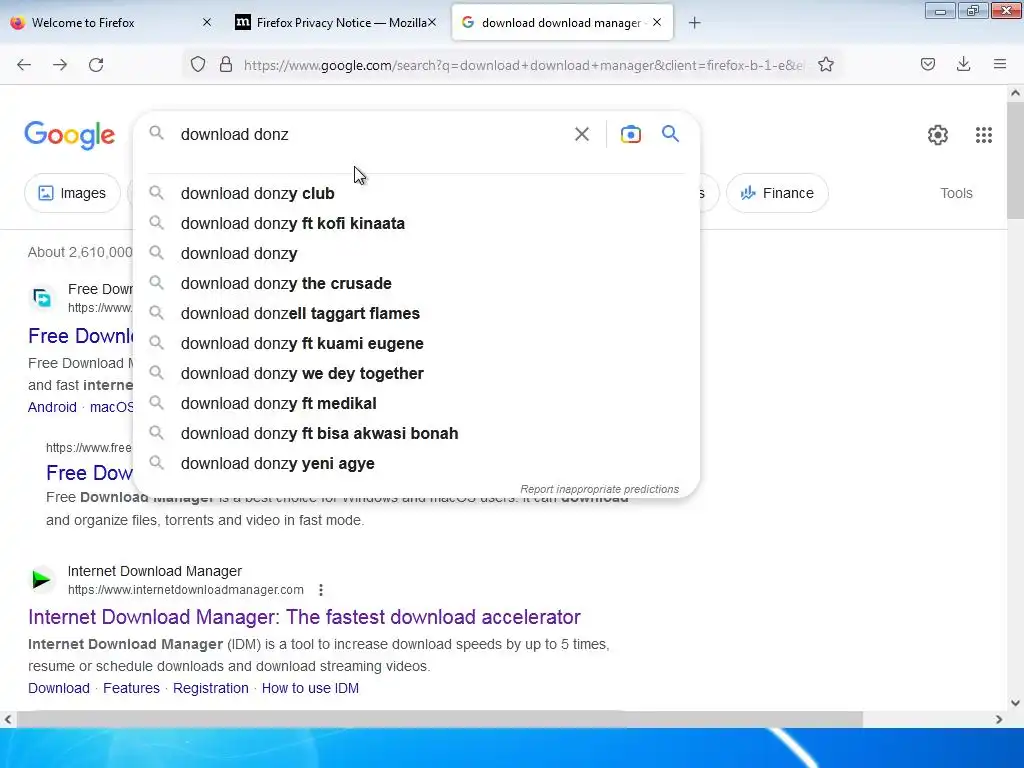View site security via padlock icon
Viewport: 1024px width, 768px height.
pyautogui.click(x=226, y=65)
